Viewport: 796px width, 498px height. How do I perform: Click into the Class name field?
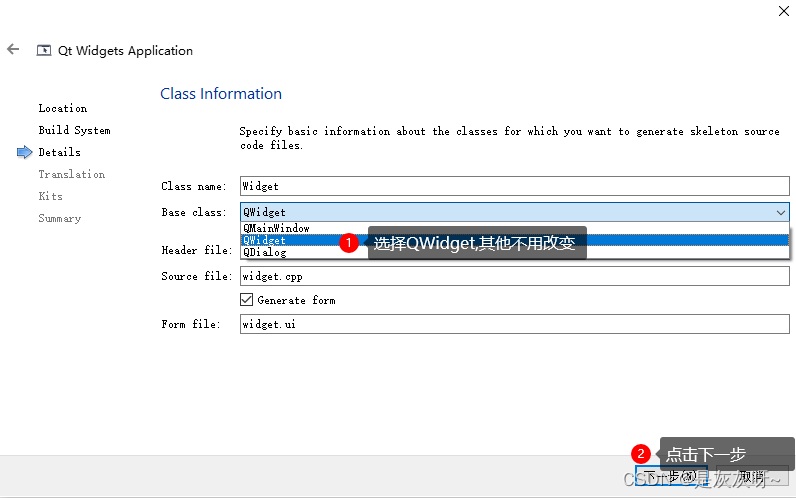click(x=514, y=186)
